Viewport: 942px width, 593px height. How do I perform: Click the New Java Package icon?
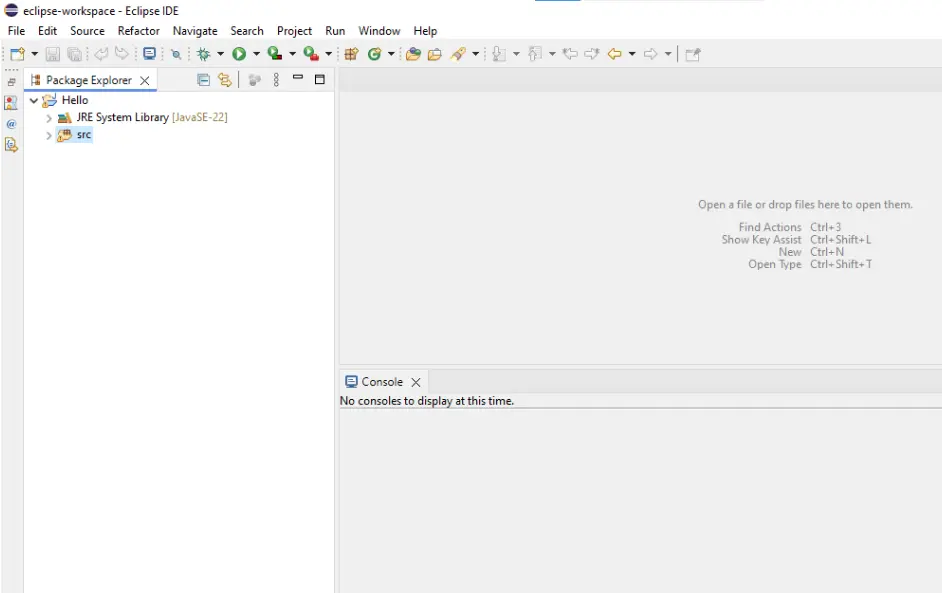351,54
